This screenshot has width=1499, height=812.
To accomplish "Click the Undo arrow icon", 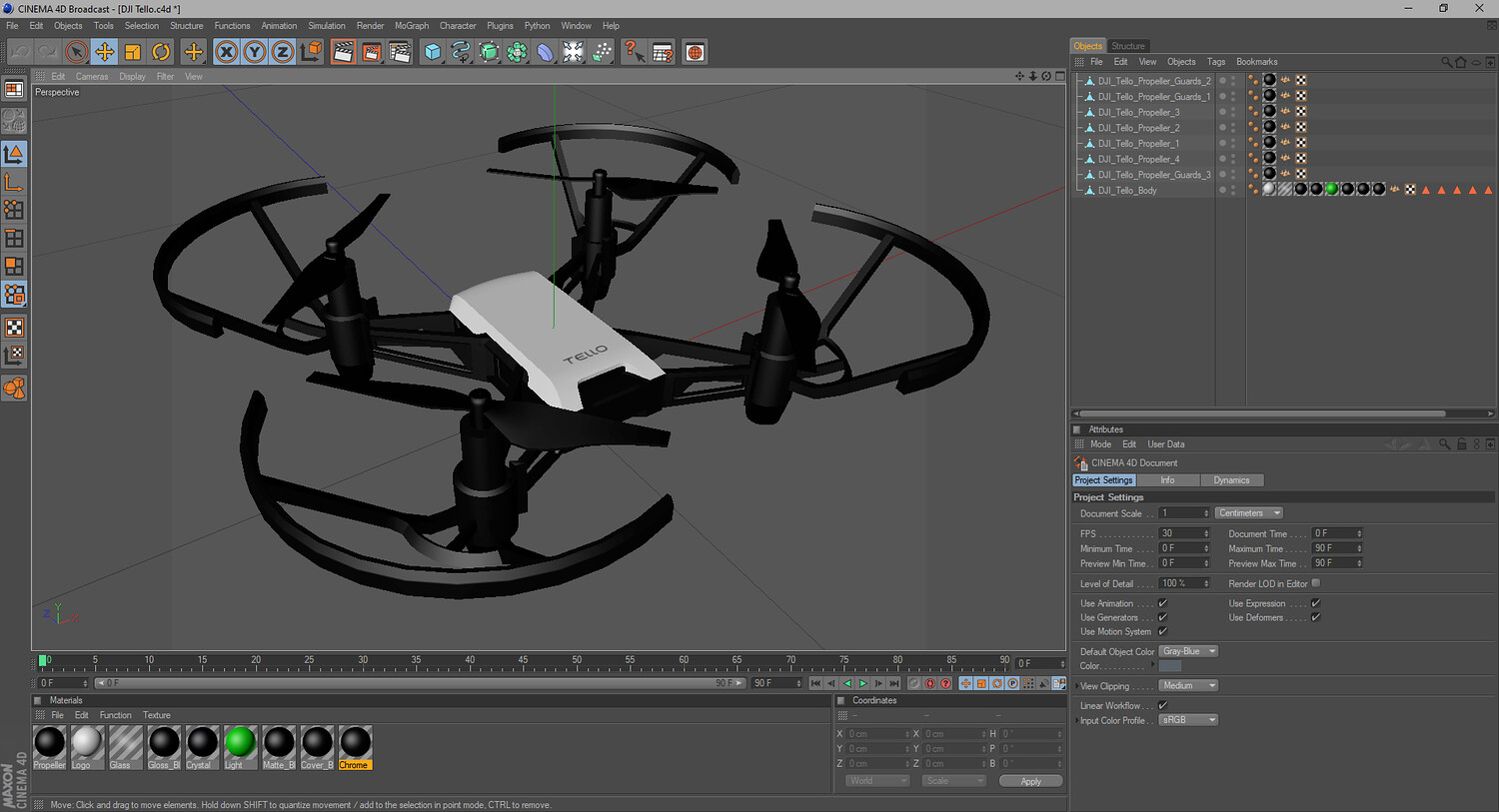I will 20,52.
